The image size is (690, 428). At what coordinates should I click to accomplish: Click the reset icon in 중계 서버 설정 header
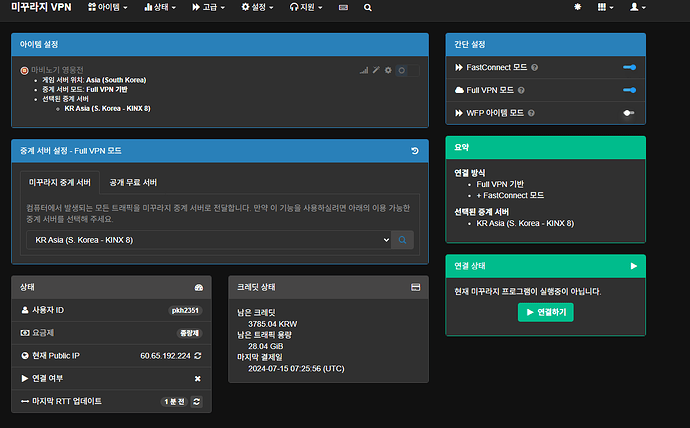point(415,151)
